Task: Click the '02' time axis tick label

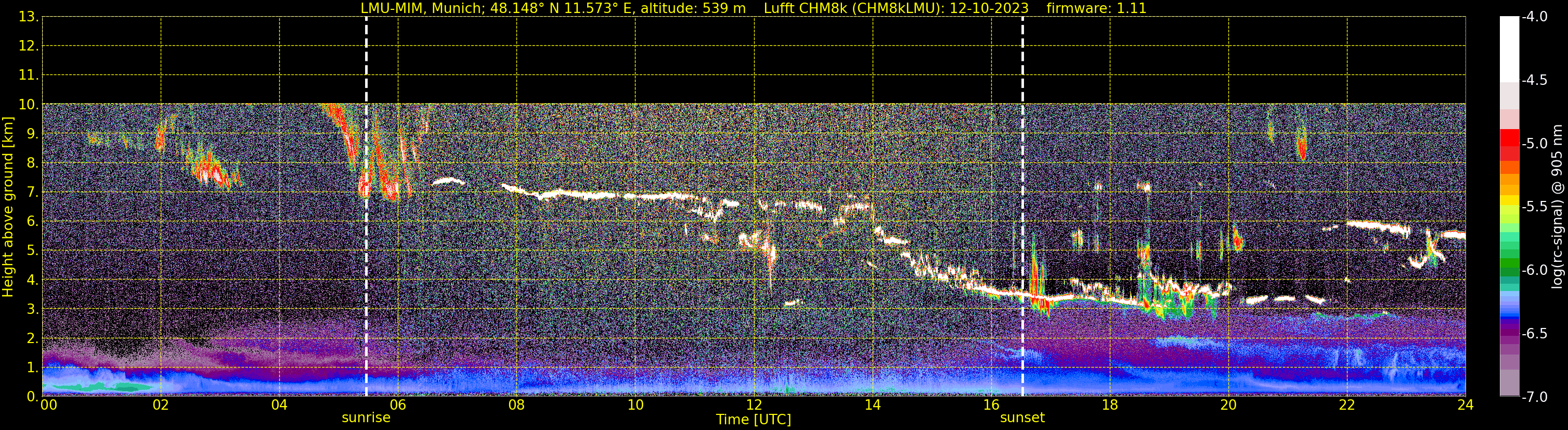Action: click(x=161, y=405)
